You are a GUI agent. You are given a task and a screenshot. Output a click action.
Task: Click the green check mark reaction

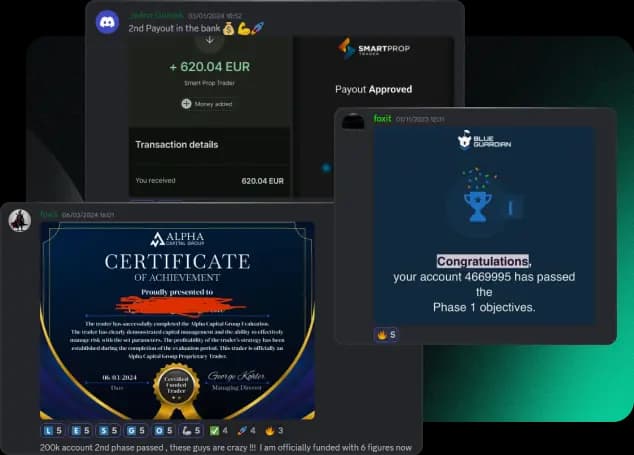coord(218,431)
